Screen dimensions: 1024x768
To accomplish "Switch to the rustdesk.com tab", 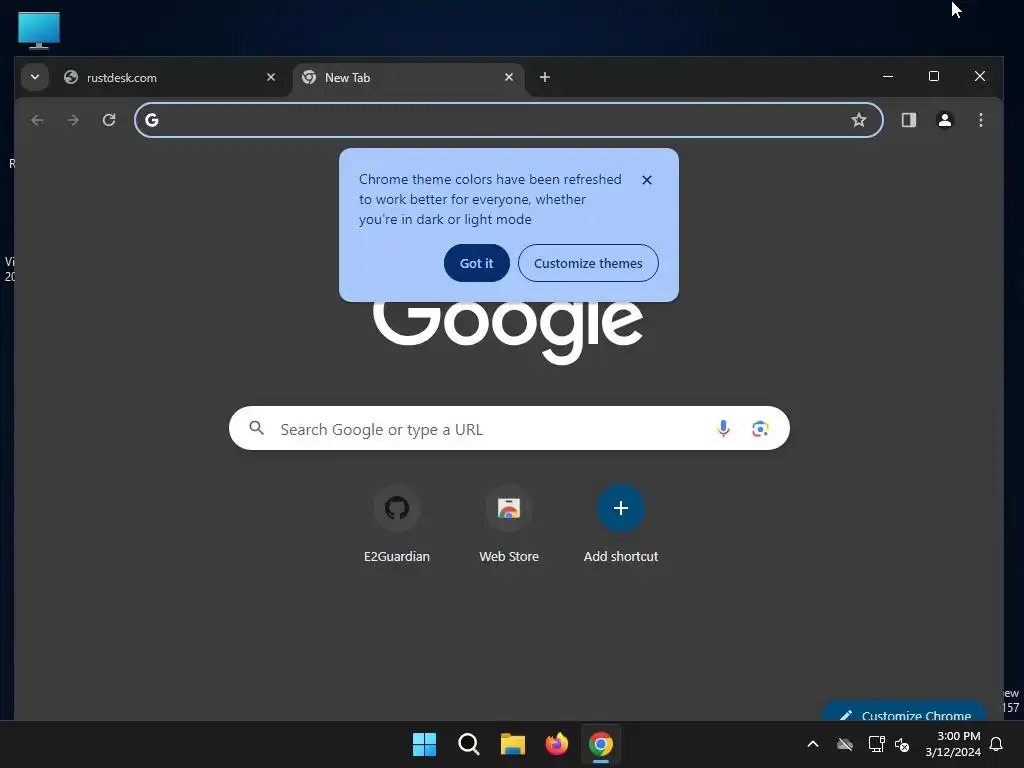I will tap(170, 78).
